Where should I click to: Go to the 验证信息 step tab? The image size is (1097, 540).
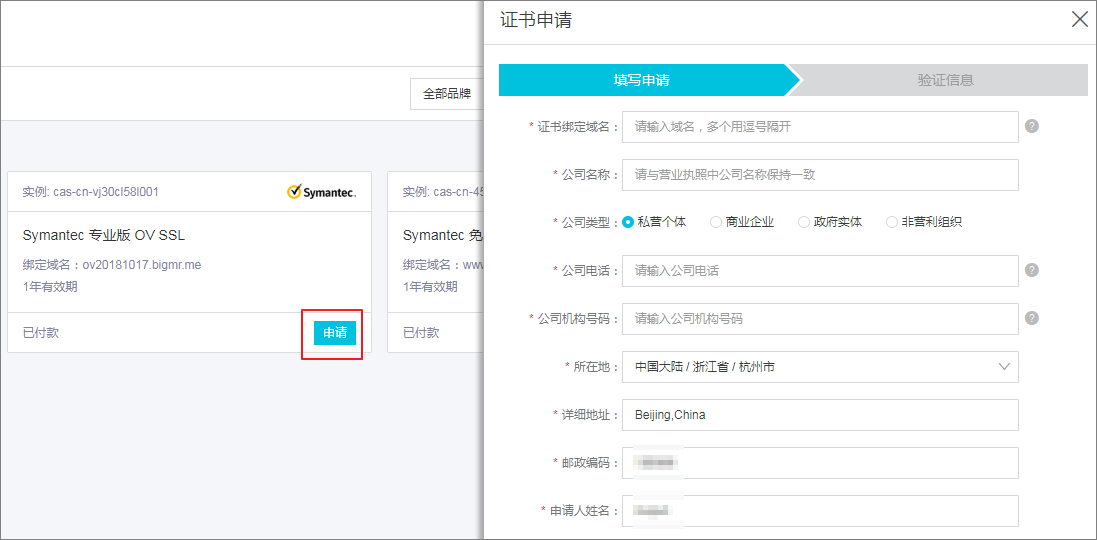[x=945, y=80]
